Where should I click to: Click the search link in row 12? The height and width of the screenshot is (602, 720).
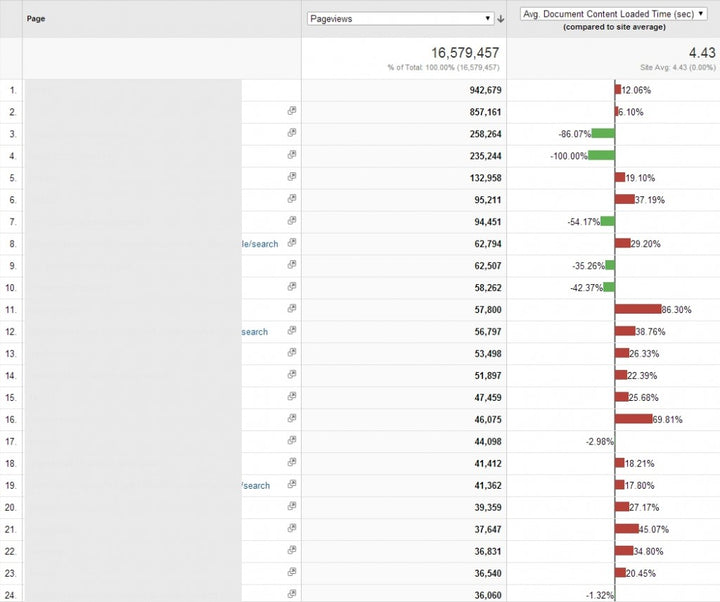(x=254, y=331)
